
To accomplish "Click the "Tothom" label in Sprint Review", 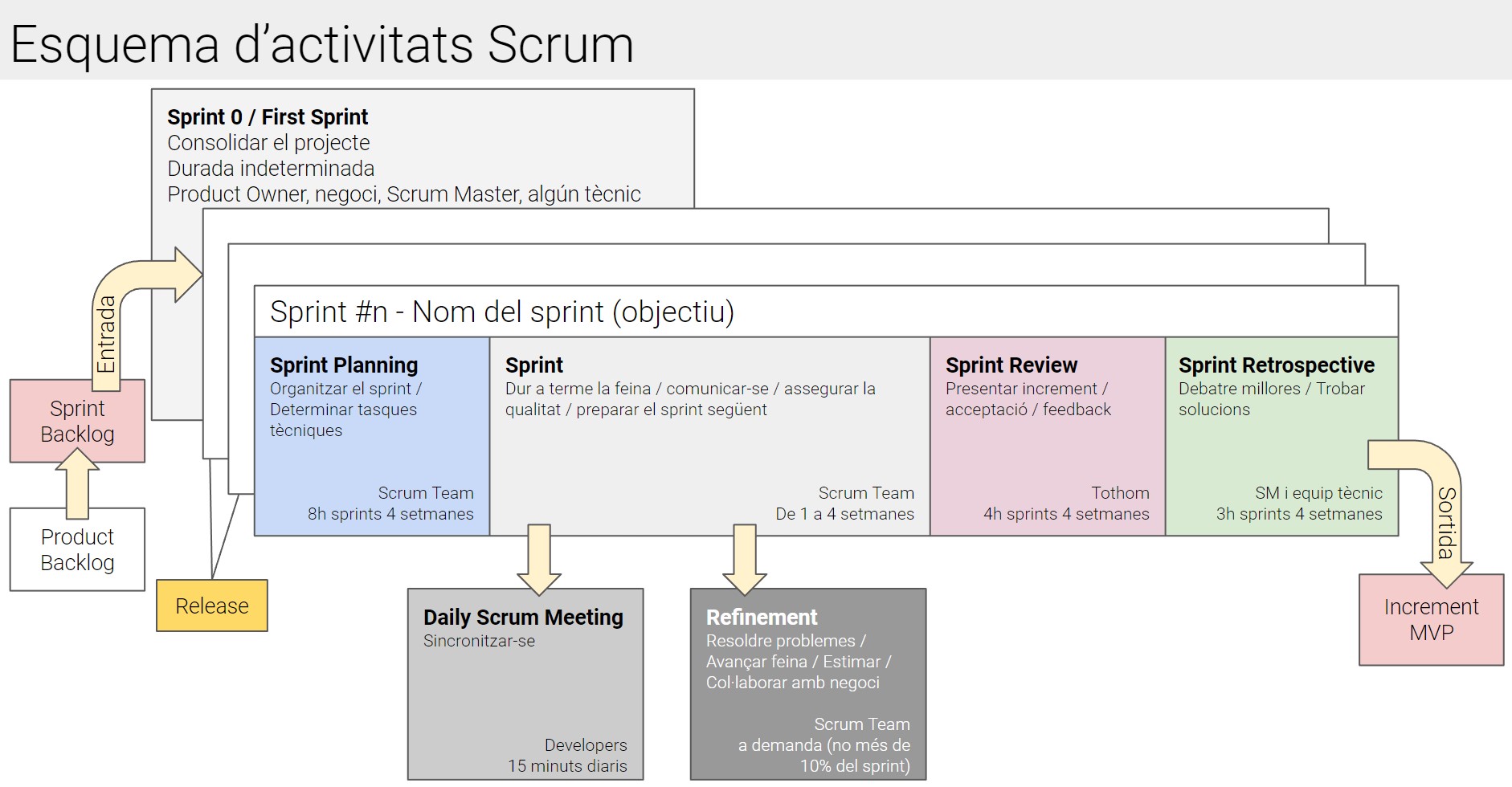I will pos(1120,493).
